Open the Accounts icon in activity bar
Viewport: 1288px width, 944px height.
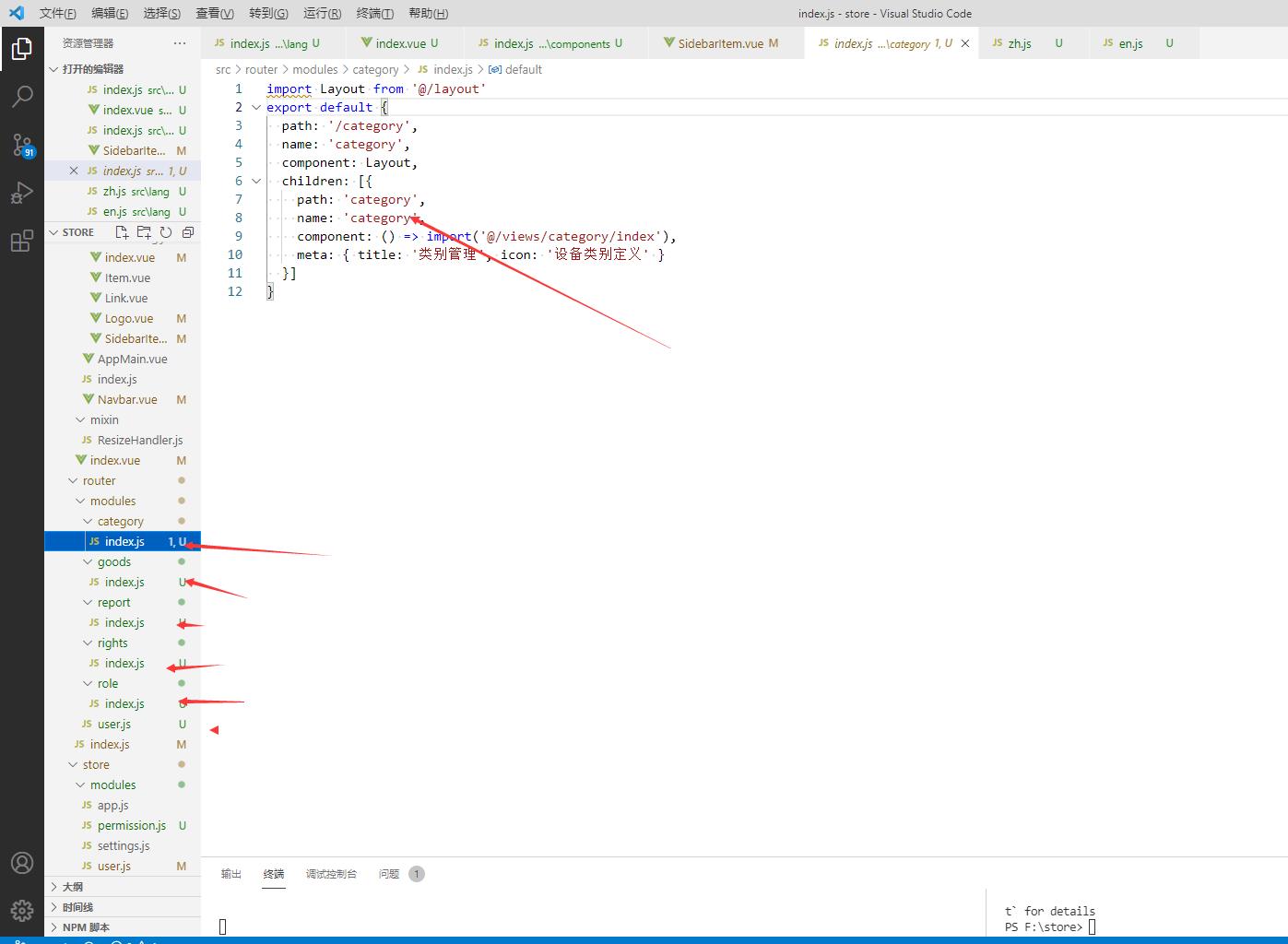click(x=22, y=863)
